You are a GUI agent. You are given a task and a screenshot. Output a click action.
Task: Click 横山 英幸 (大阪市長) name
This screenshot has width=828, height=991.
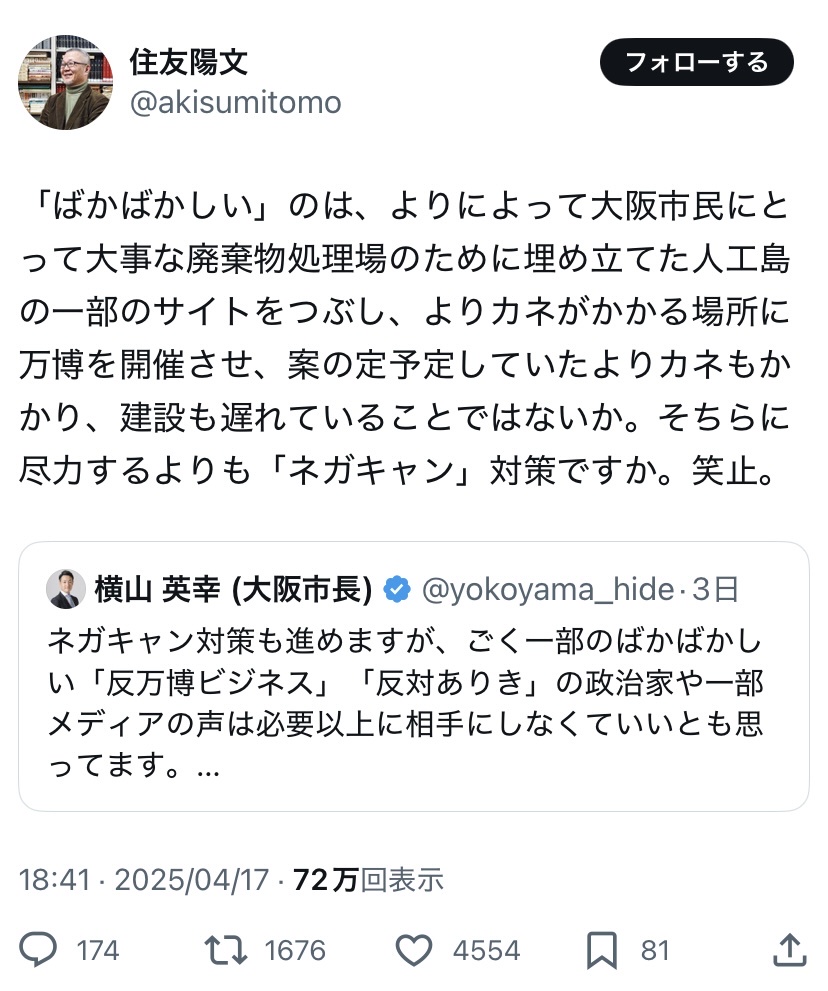pyautogui.click(x=233, y=590)
